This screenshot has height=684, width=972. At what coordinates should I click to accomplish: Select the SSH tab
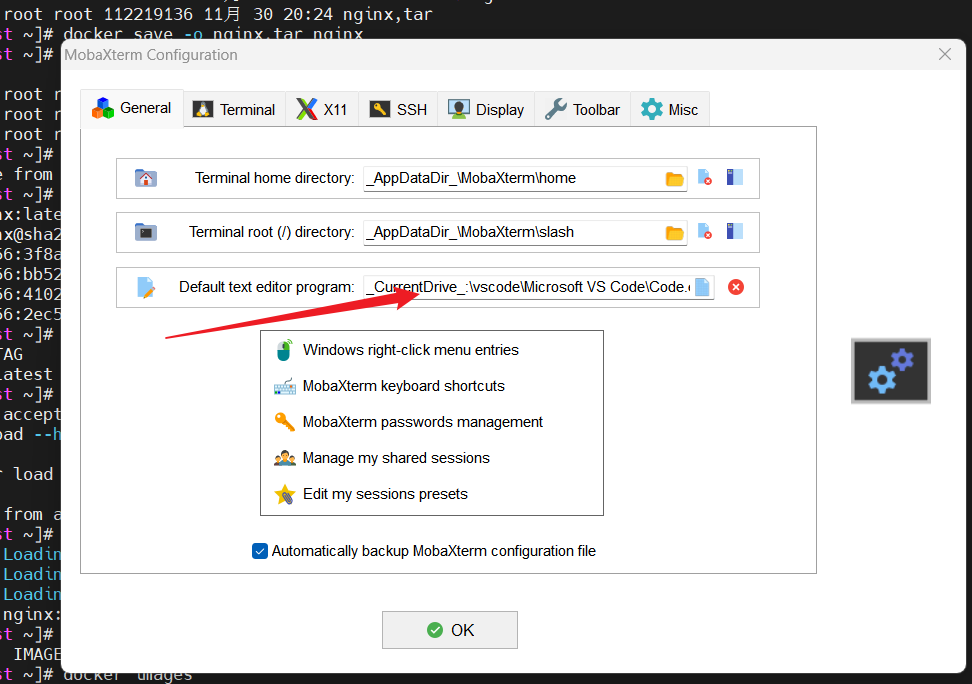point(398,110)
